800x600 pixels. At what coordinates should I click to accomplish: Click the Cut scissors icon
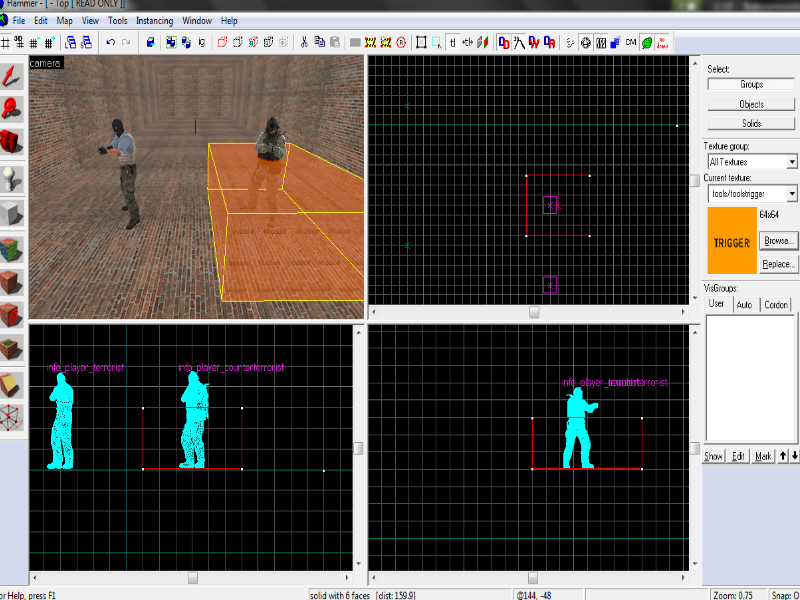coord(304,42)
